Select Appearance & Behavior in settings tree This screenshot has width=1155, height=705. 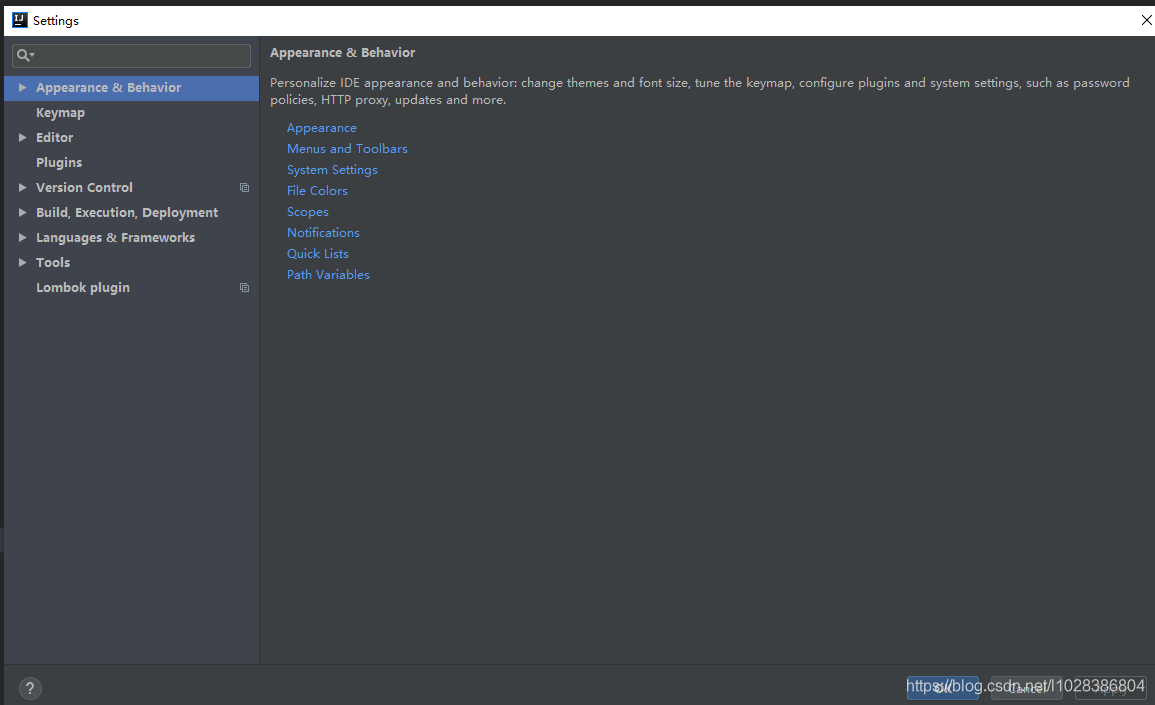pos(131,88)
